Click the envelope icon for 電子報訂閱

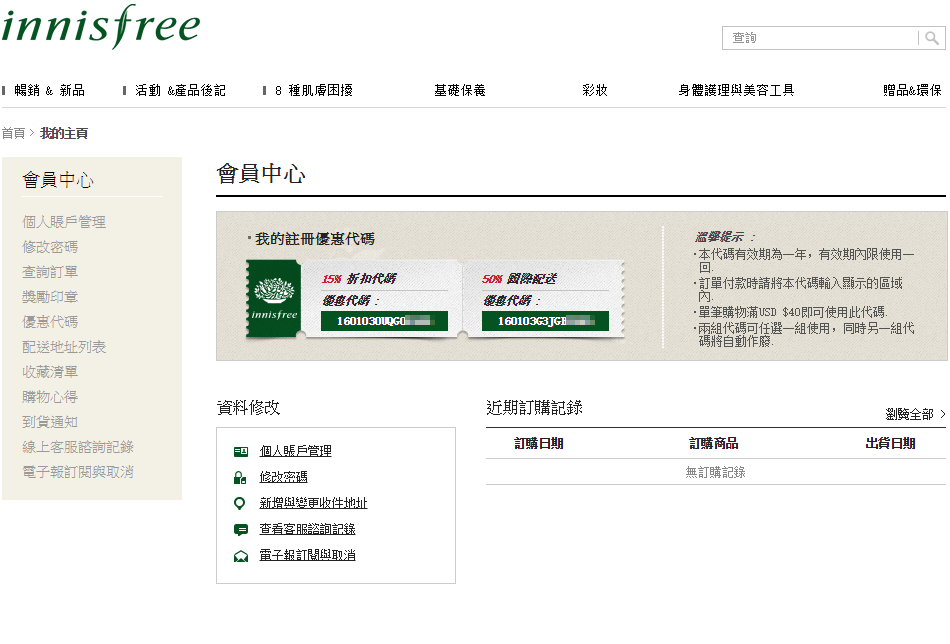[x=241, y=556]
